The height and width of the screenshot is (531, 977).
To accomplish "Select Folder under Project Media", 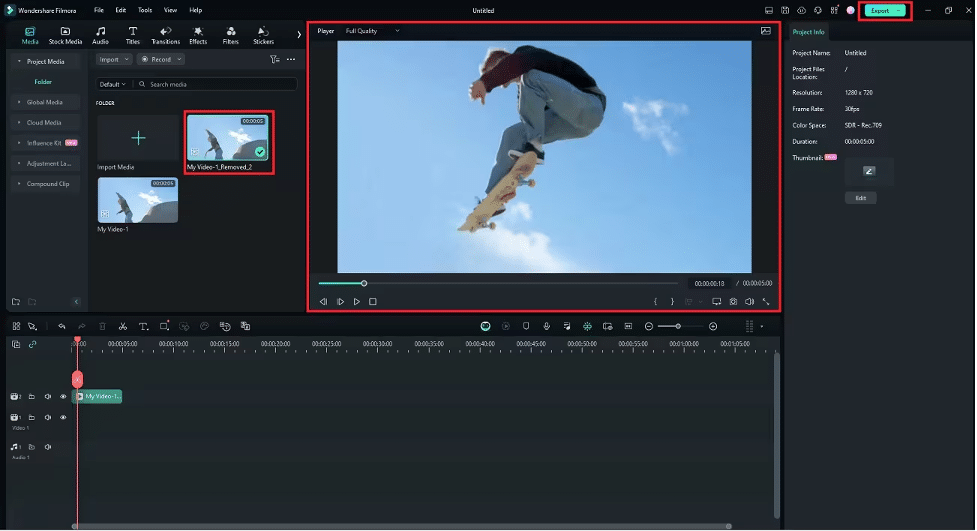I will 43,82.
